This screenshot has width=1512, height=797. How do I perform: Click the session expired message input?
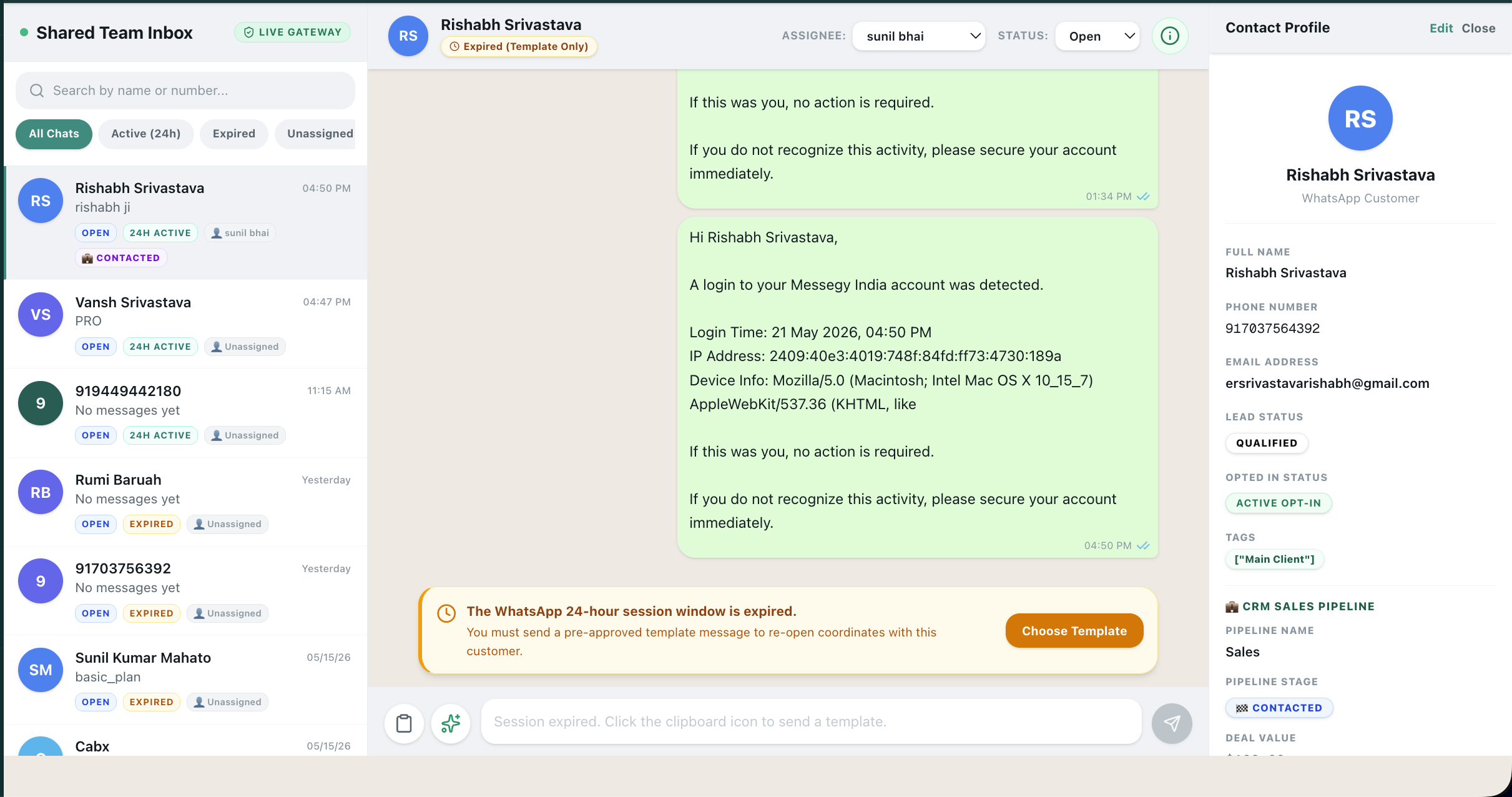tap(811, 721)
